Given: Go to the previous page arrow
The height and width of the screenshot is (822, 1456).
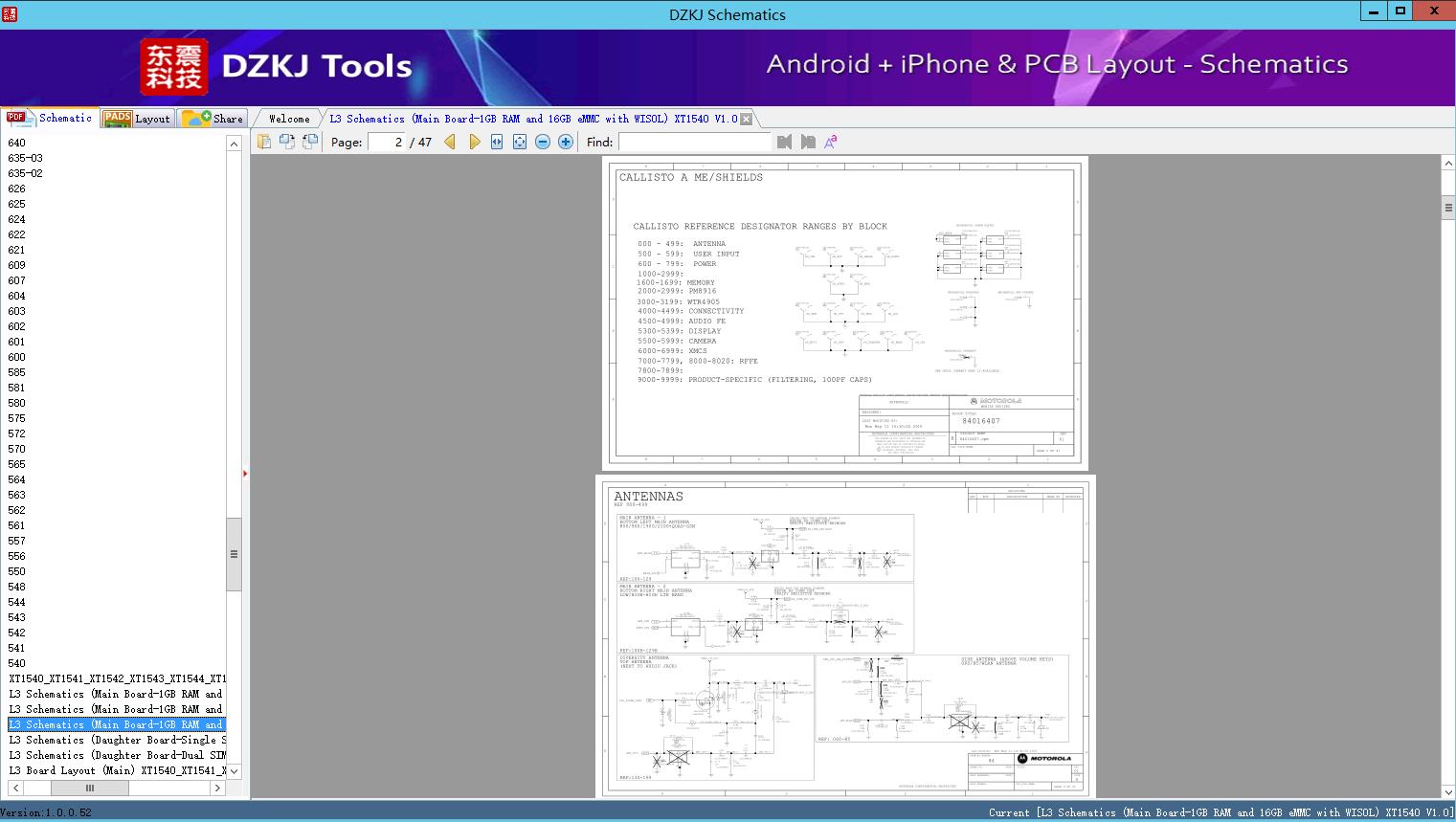Looking at the screenshot, I should coord(450,142).
